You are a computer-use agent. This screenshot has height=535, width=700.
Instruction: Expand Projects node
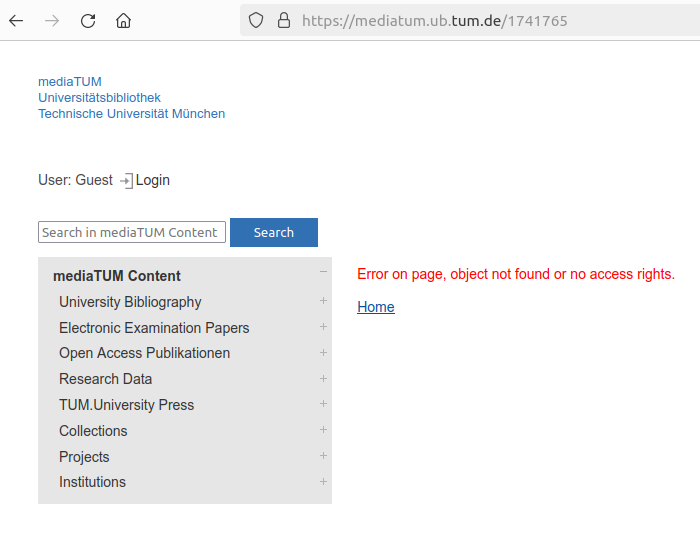[323, 456]
